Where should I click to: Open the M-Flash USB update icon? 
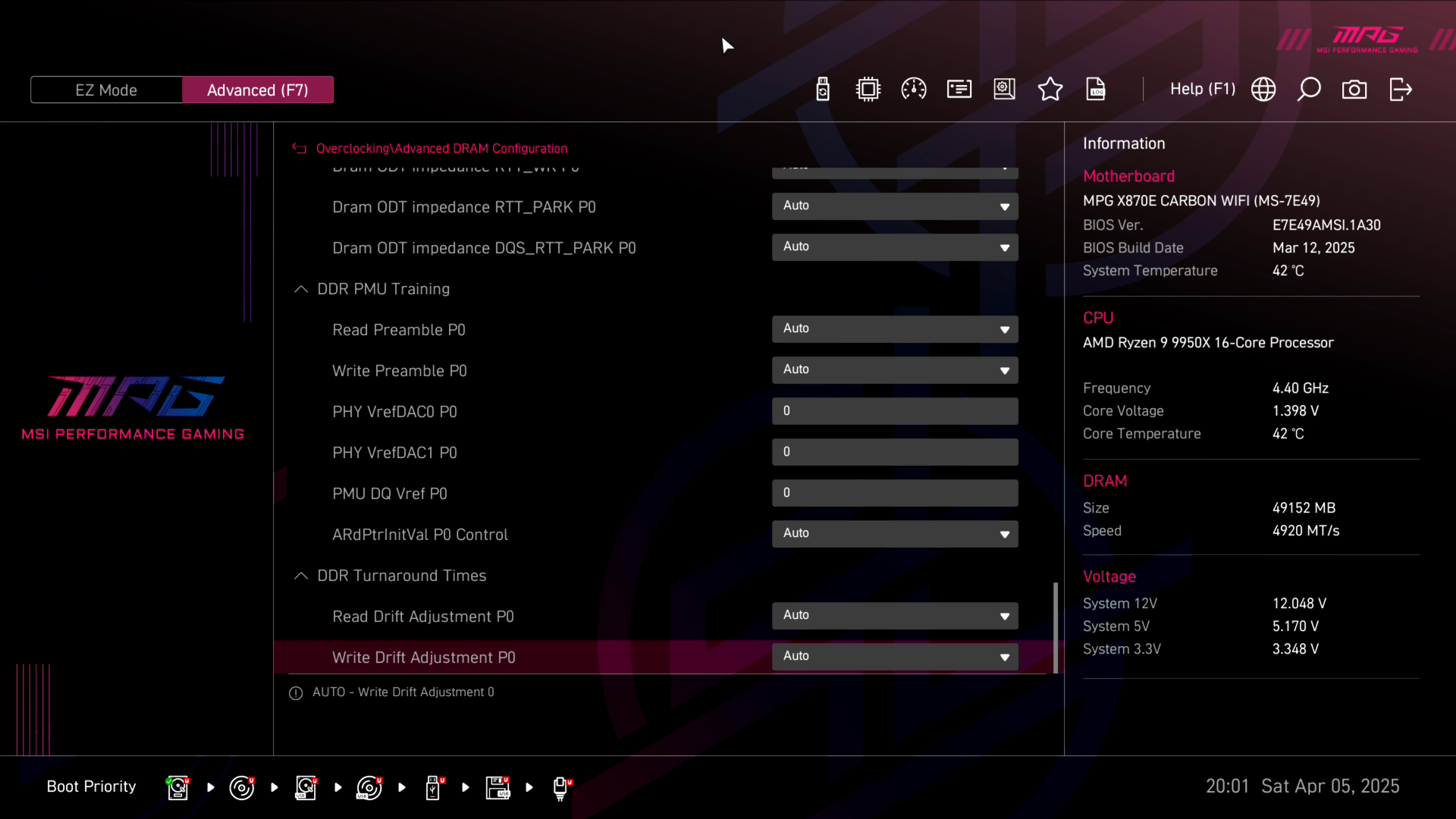click(x=823, y=89)
